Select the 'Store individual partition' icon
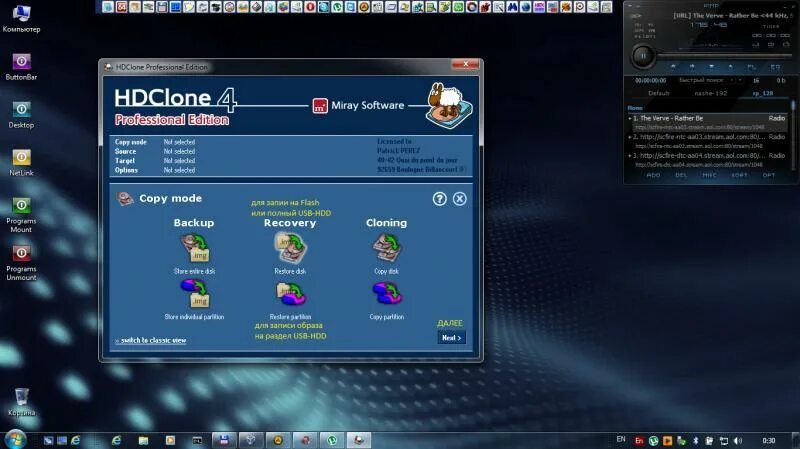This screenshot has width=800, height=449. pyautogui.click(x=194, y=294)
